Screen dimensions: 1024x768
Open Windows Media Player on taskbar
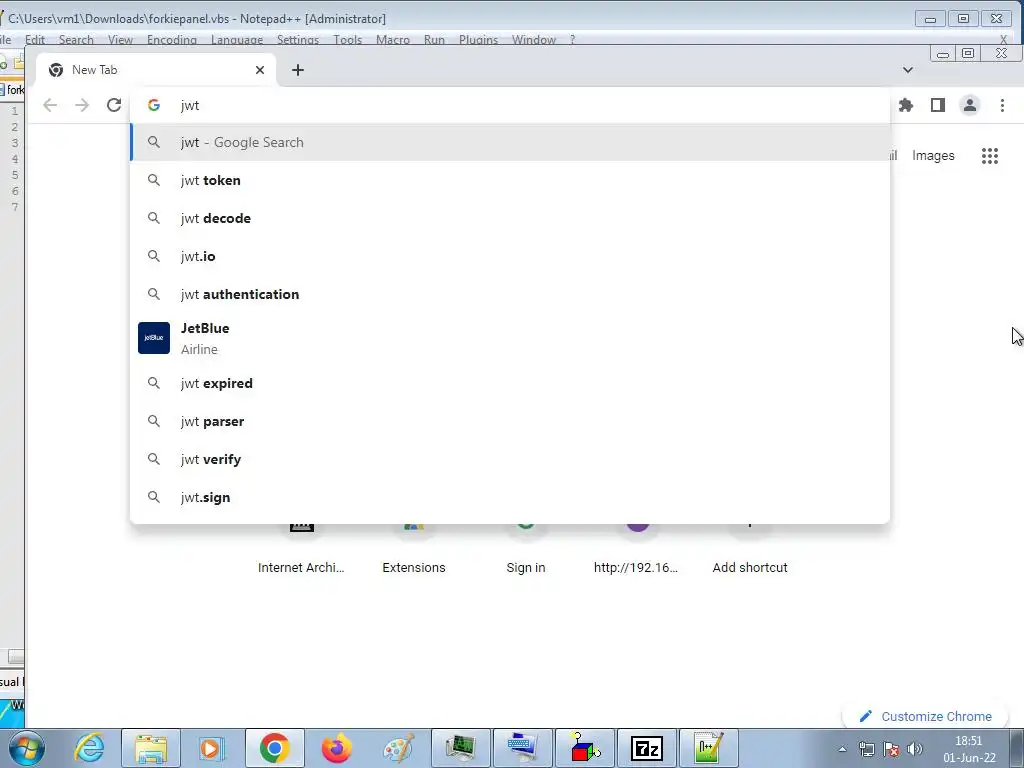coord(212,748)
